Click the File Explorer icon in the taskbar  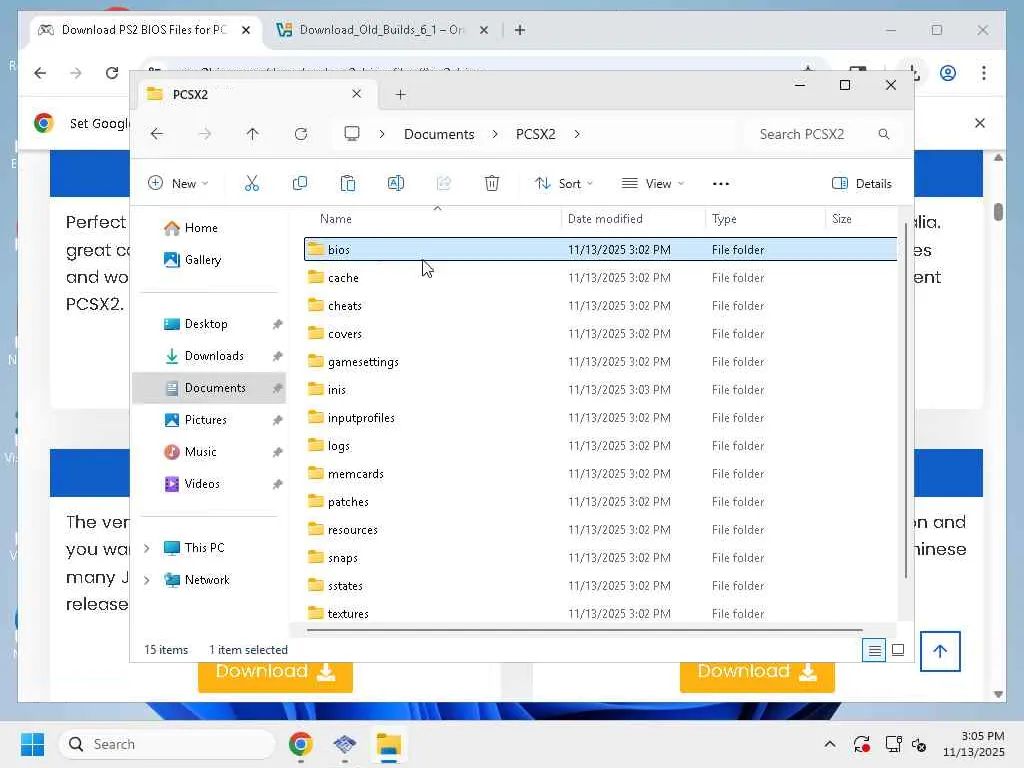pos(389,744)
